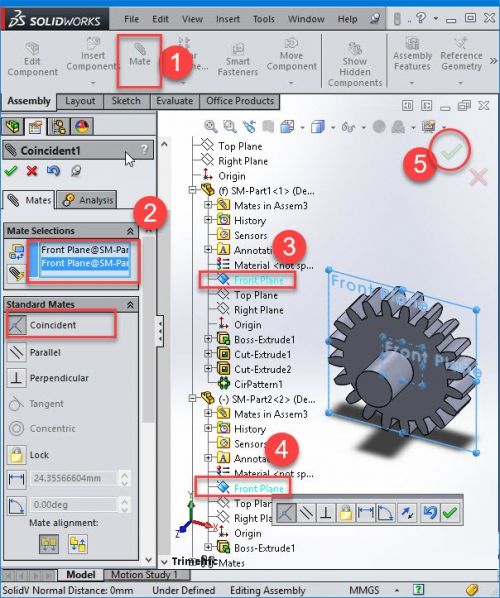Expand History under SM-Part1
The height and width of the screenshot is (598, 500).
pyautogui.click(x=208, y=220)
